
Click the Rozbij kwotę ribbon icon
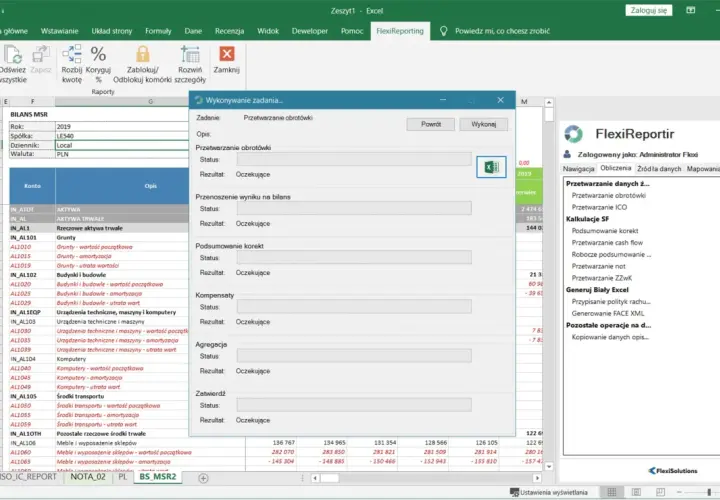click(x=72, y=54)
